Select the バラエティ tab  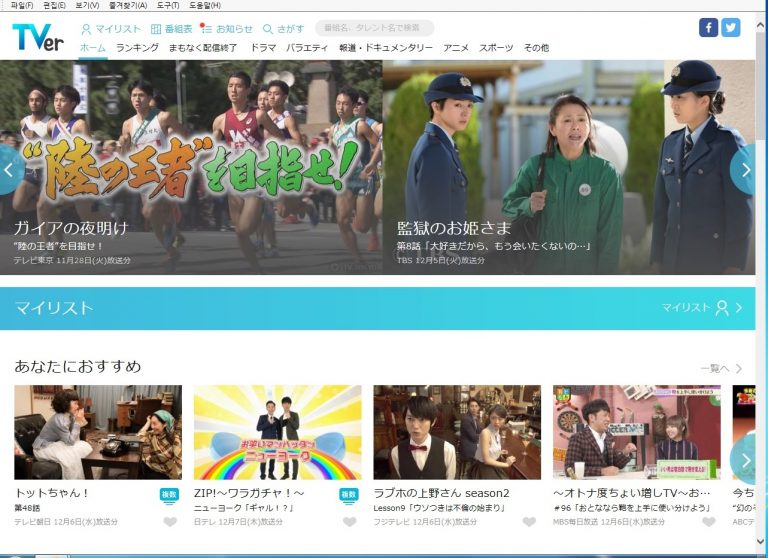[307, 48]
